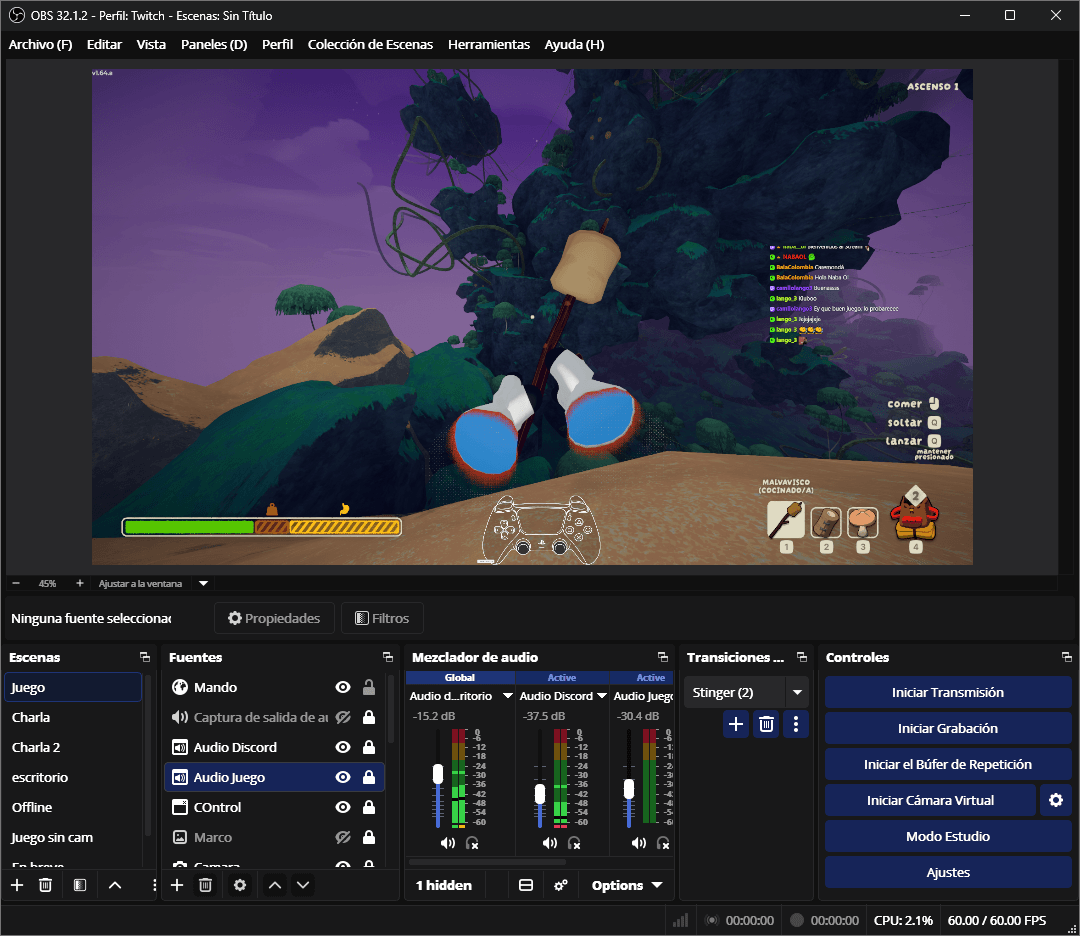The width and height of the screenshot is (1080, 936).
Task: Mute the Audio Discord channel speaker
Action: [550, 843]
